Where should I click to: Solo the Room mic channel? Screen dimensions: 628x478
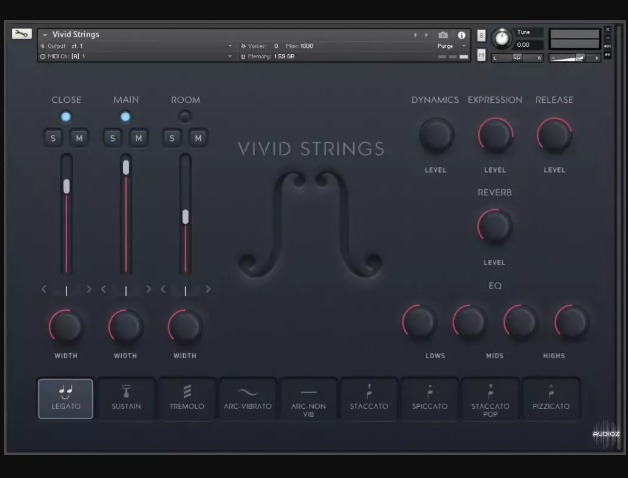[172, 138]
